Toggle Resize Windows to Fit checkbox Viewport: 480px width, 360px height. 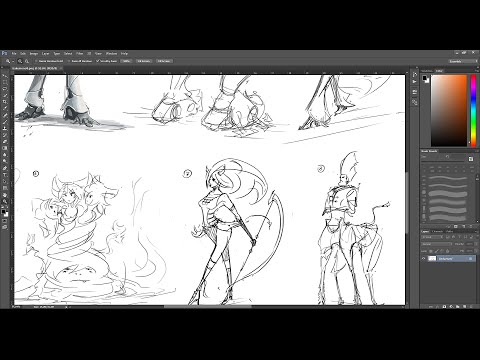pos(49,61)
